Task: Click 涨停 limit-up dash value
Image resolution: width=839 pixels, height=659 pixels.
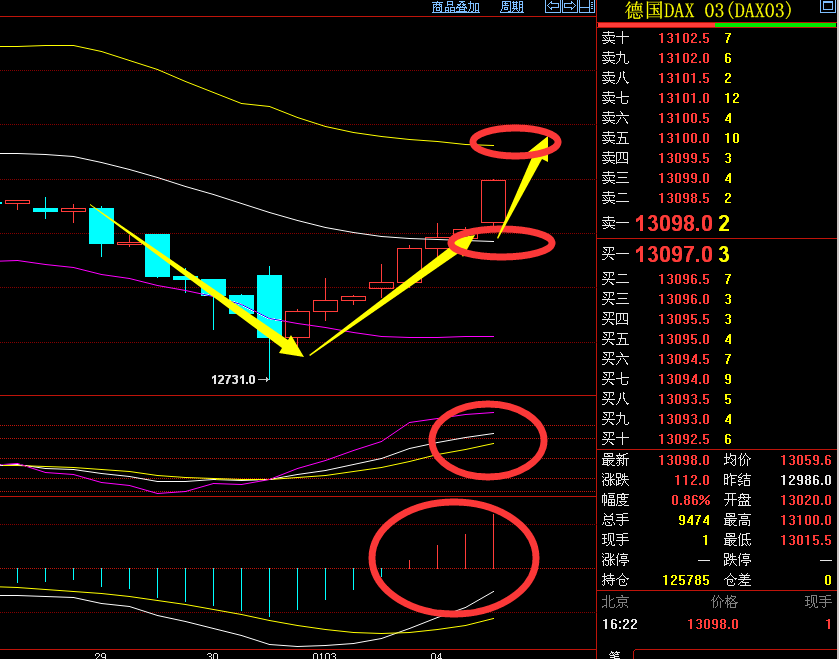Action: 704,561
